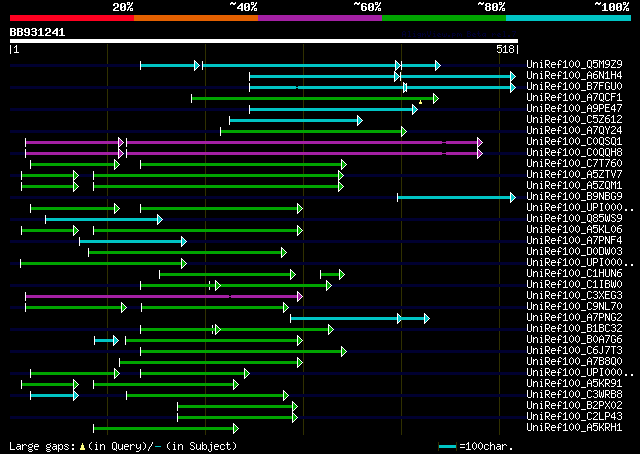Click the cyan alignment bar in the A7PNF4 row
This screenshot has width=640, height=454.
pos(133,242)
